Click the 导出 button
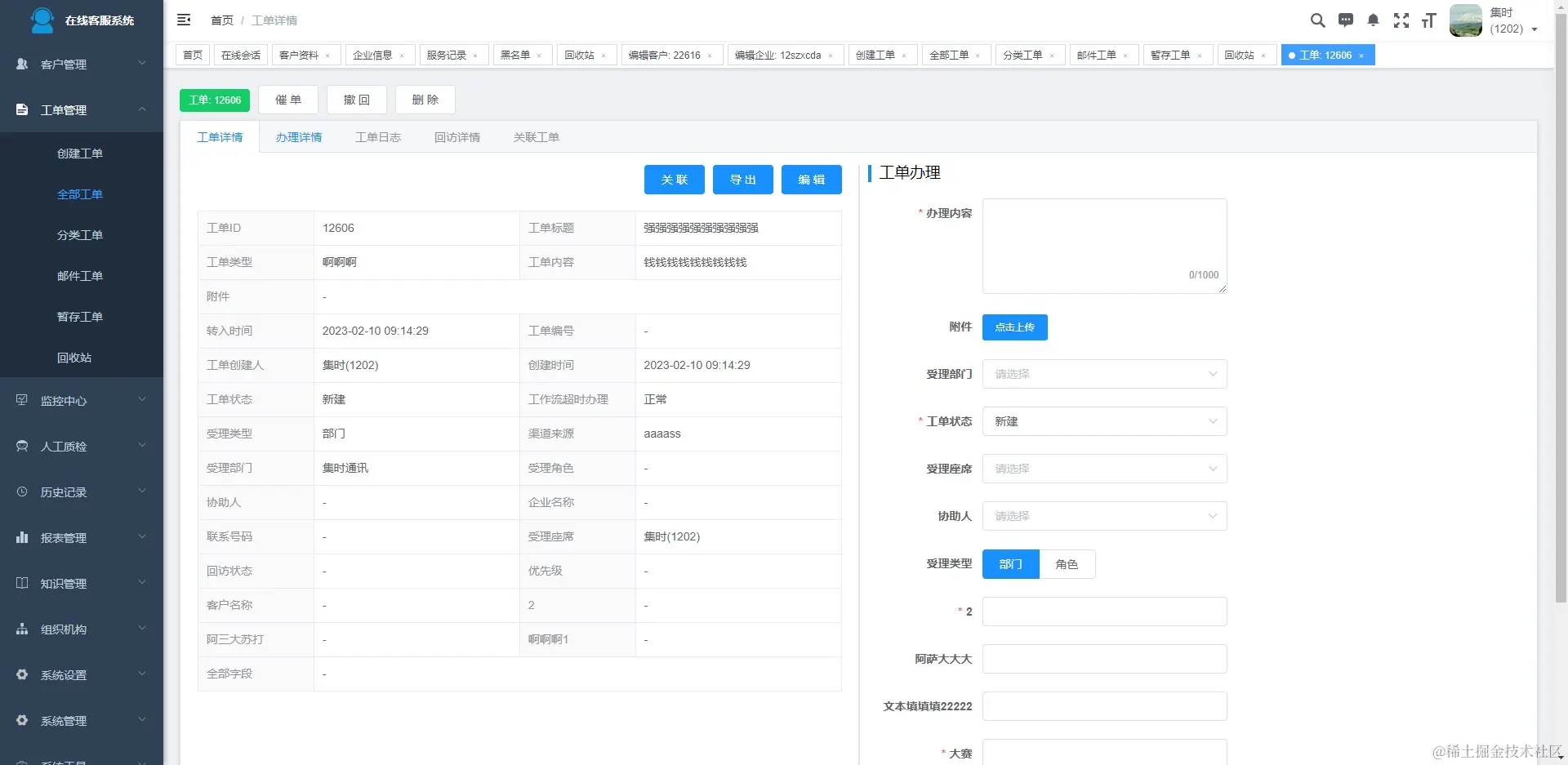Screen dimensions: 1568x765 (743, 180)
